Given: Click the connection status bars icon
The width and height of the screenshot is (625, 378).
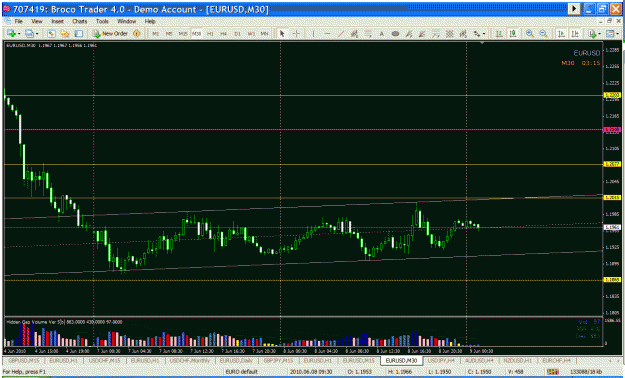Looking at the screenshot, I should [553, 372].
